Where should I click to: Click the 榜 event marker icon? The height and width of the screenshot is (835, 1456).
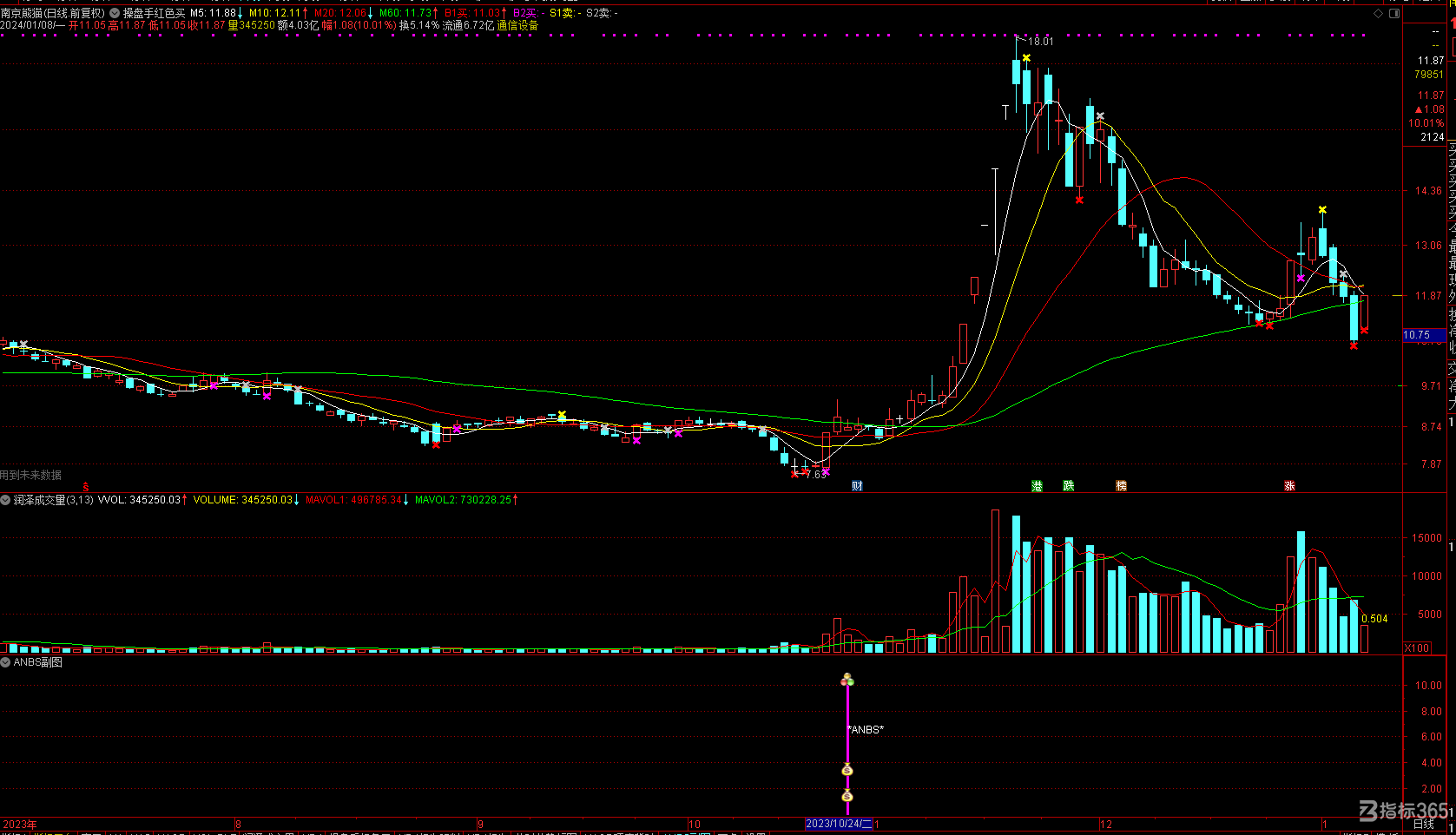[1121, 486]
